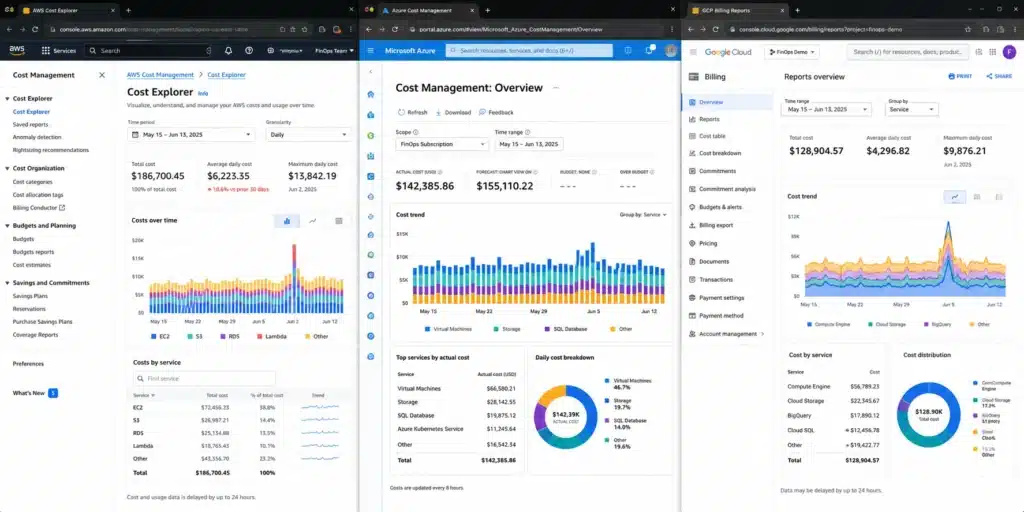Open the Azure portal hamburger menu
Viewport: 1024px width, 512px height.
(370, 50)
